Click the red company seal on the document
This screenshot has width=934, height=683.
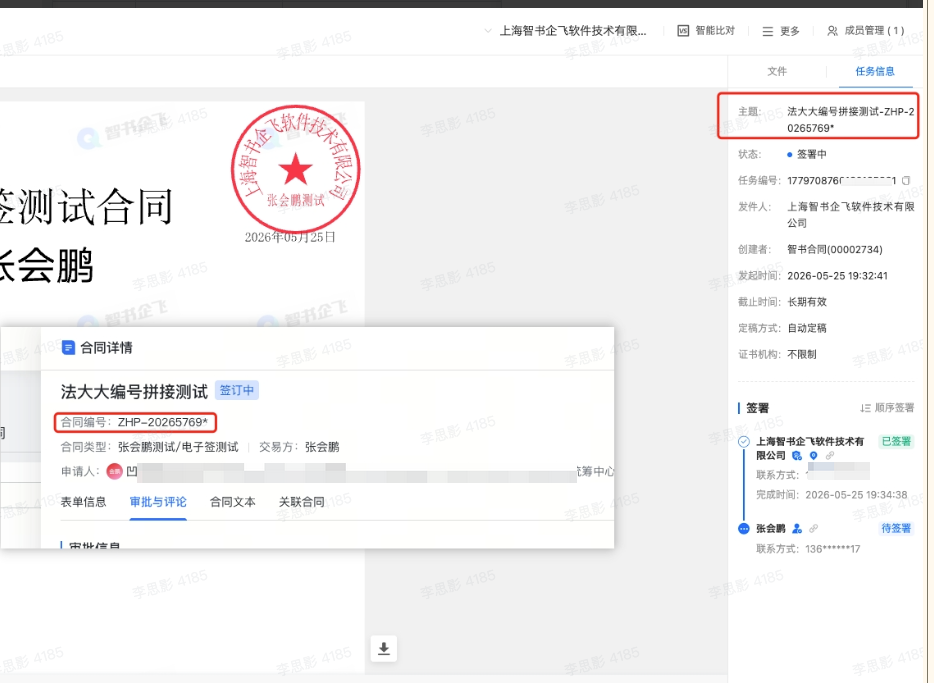(295, 169)
